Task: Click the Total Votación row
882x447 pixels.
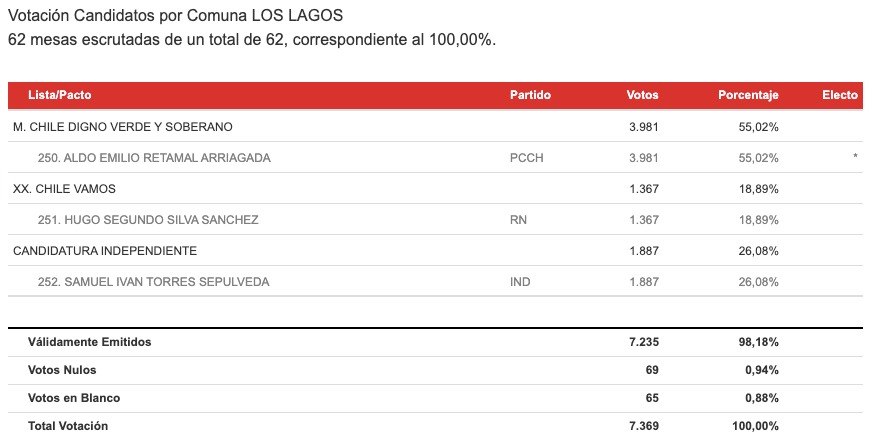Action: coord(435,426)
